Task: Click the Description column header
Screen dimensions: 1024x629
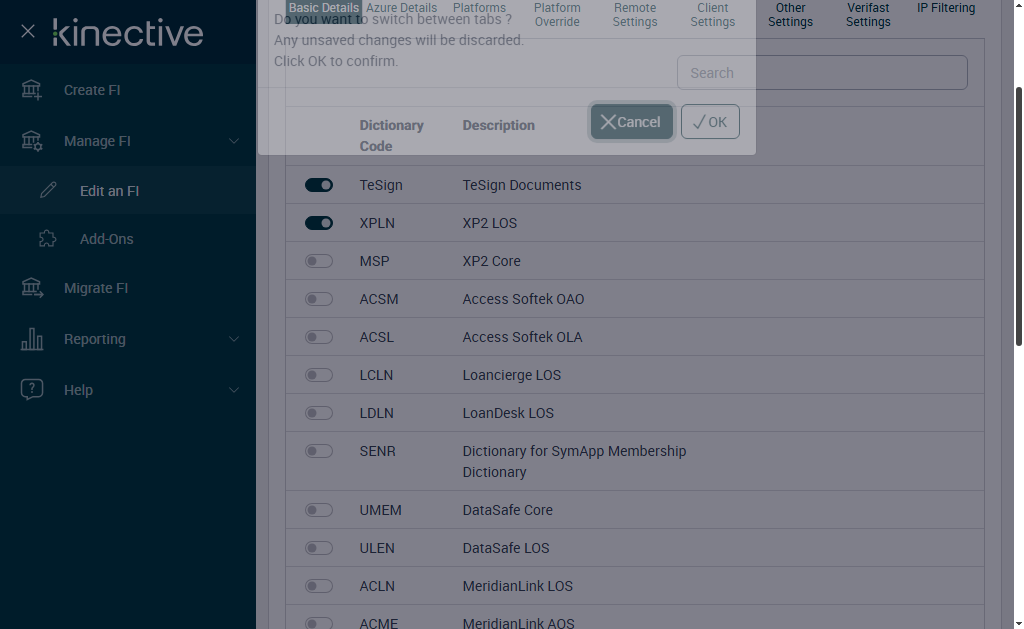Action: [x=498, y=125]
